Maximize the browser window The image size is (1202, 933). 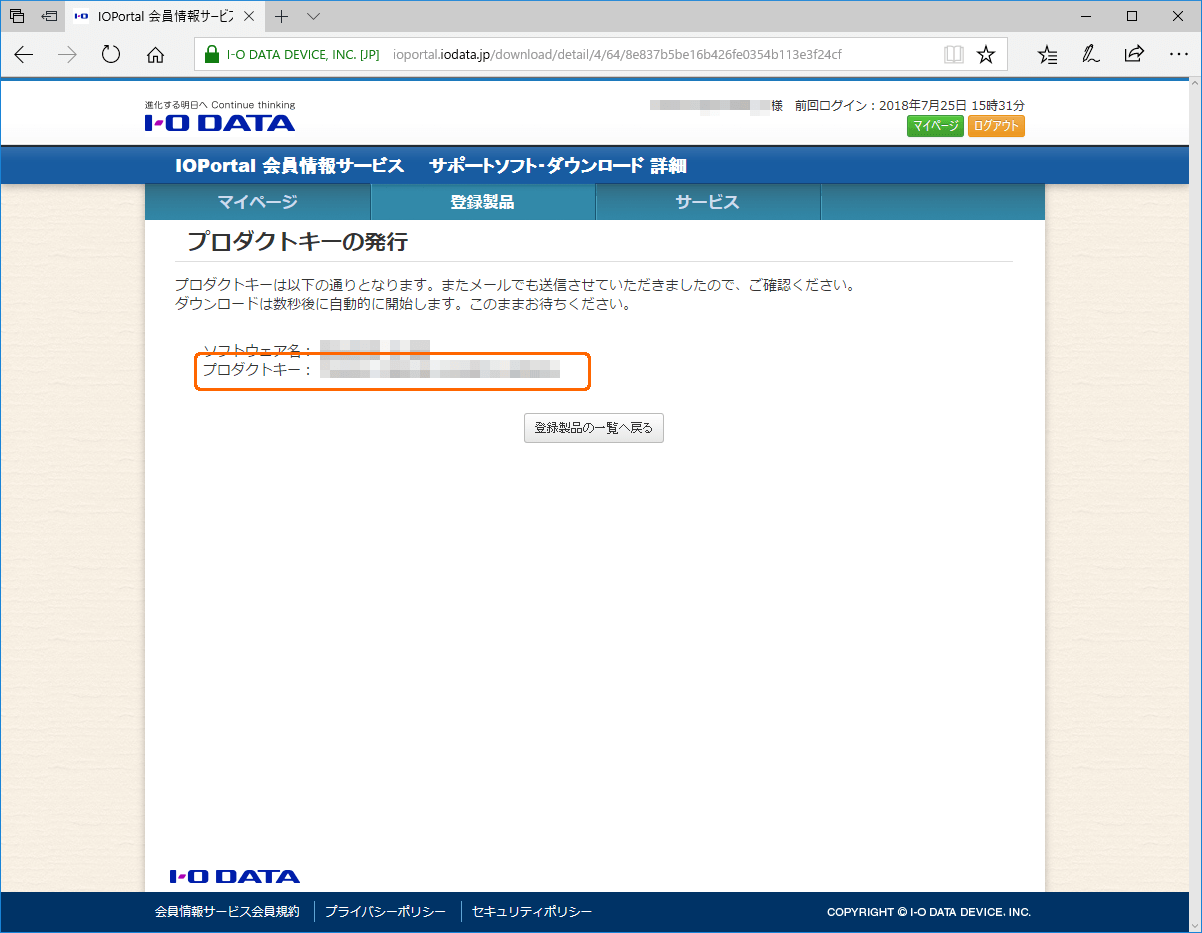click(x=1132, y=16)
